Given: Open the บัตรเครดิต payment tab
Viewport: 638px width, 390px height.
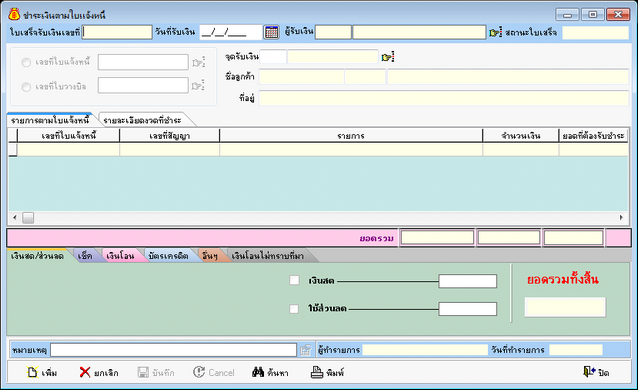Looking at the screenshot, I should 168,256.
